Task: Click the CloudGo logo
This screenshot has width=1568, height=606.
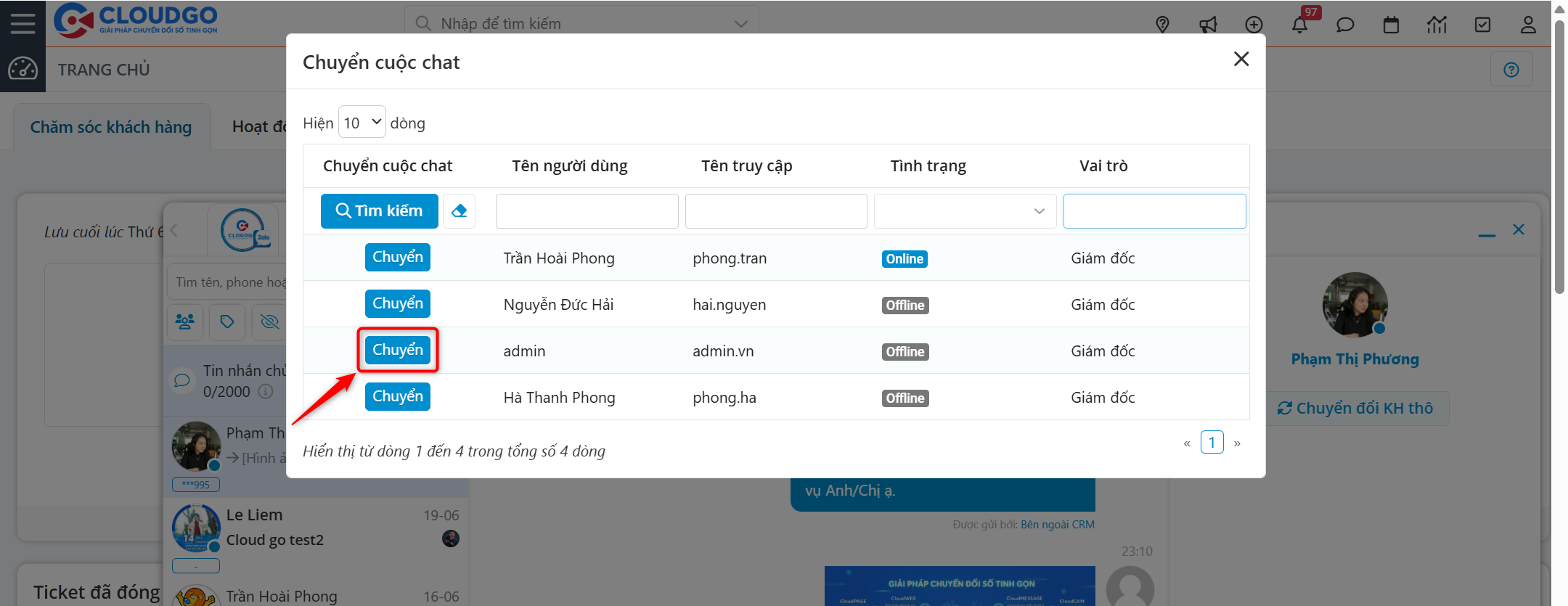Action: (x=136, y=20)
